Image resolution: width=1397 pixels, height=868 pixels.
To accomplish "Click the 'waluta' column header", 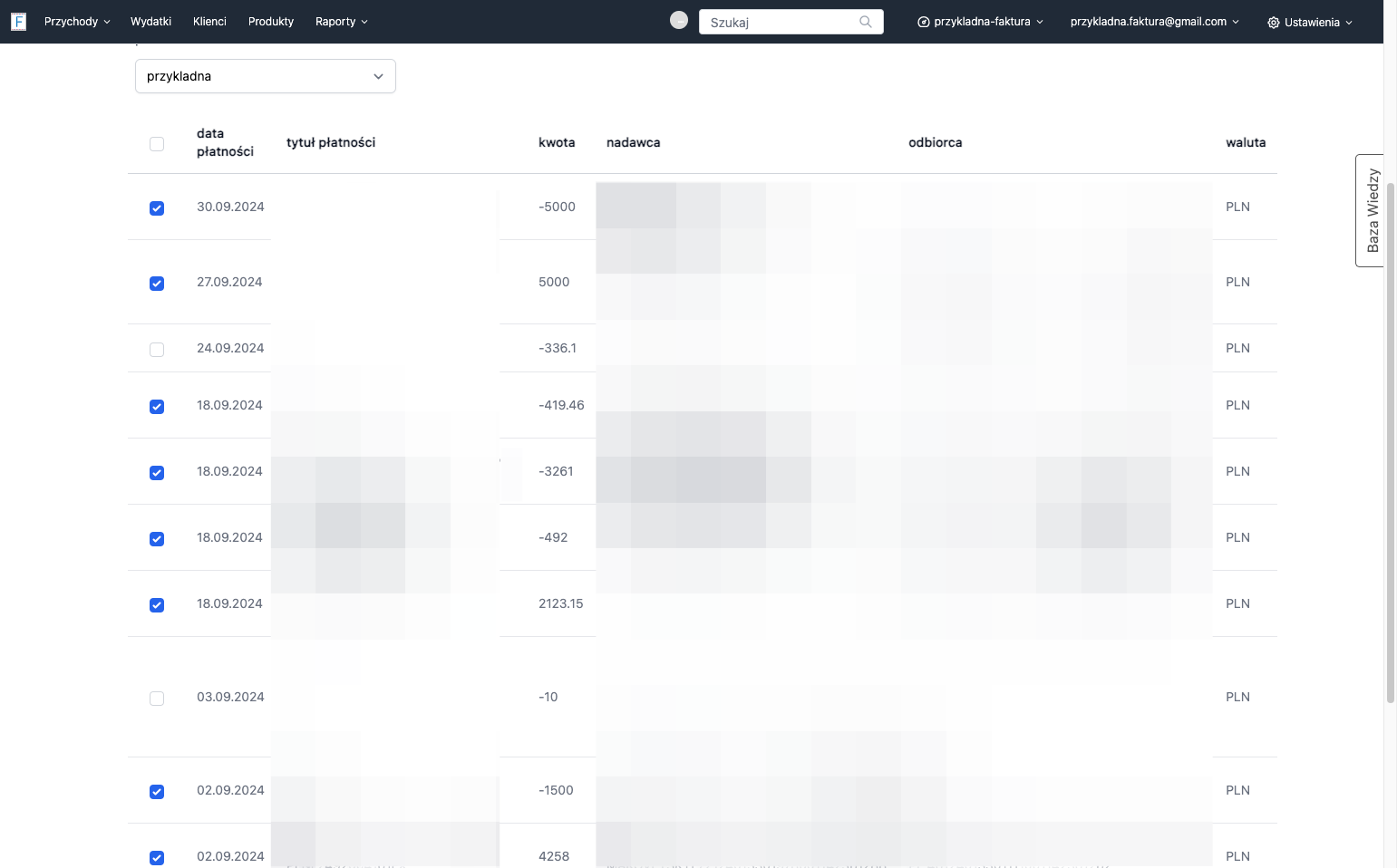I will point(1246,142).
